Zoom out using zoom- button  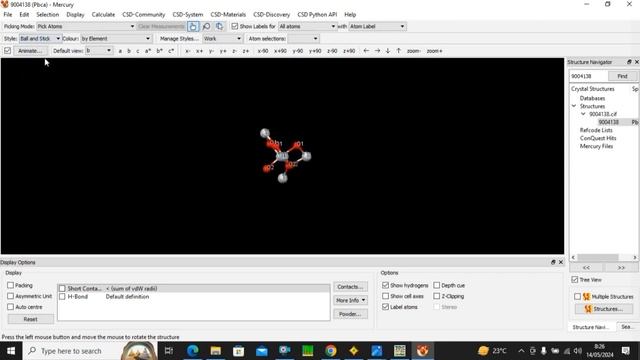click(x=413, y=51)
